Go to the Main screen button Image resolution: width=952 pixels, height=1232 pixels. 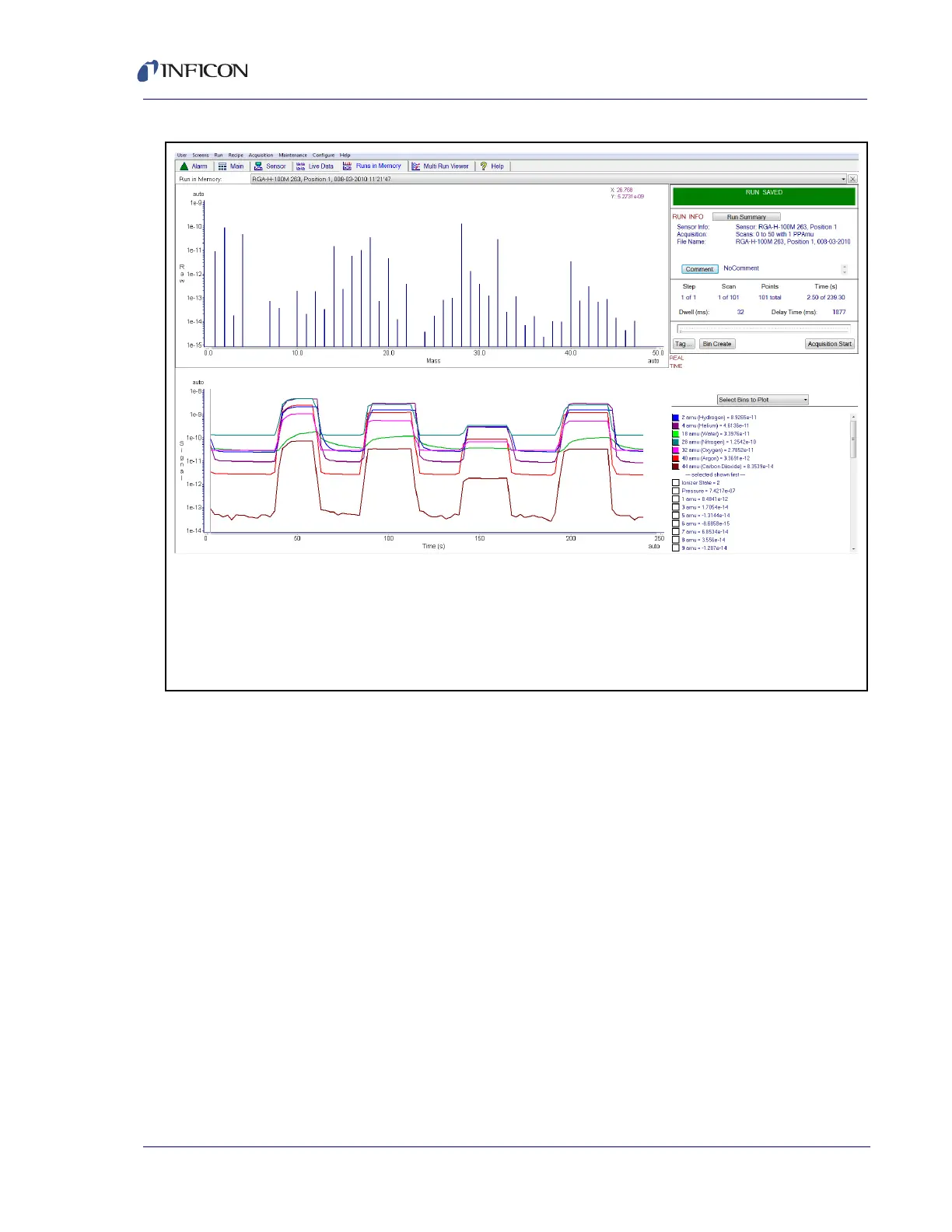pos(231,166)
